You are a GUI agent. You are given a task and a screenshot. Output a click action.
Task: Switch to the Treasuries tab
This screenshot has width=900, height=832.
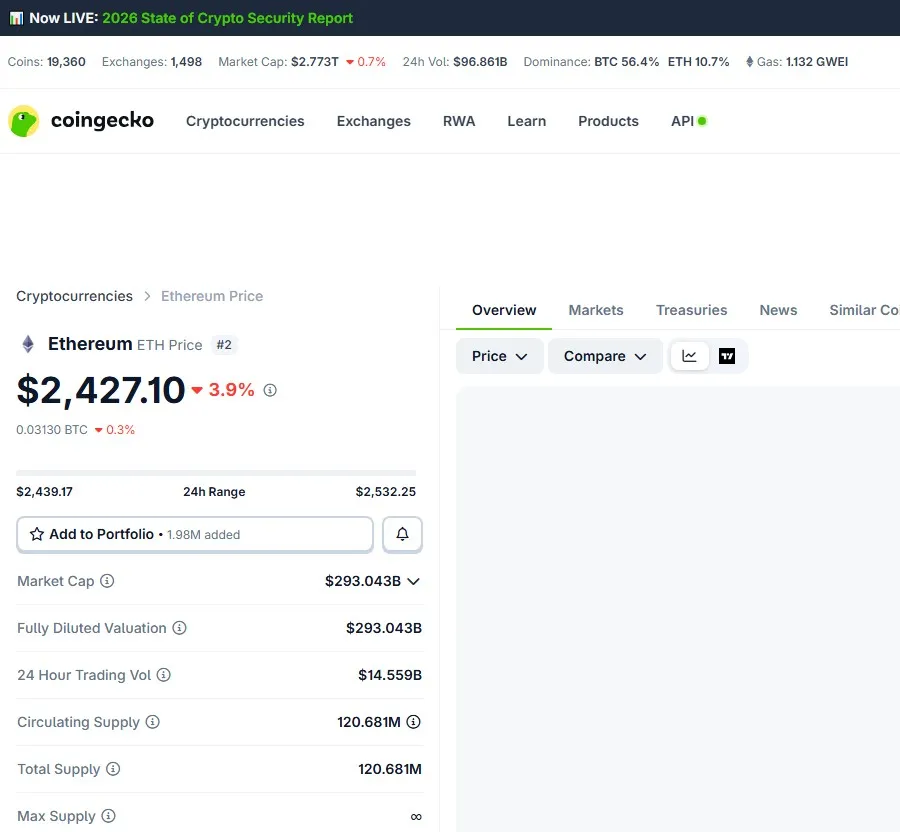[692, 310]
